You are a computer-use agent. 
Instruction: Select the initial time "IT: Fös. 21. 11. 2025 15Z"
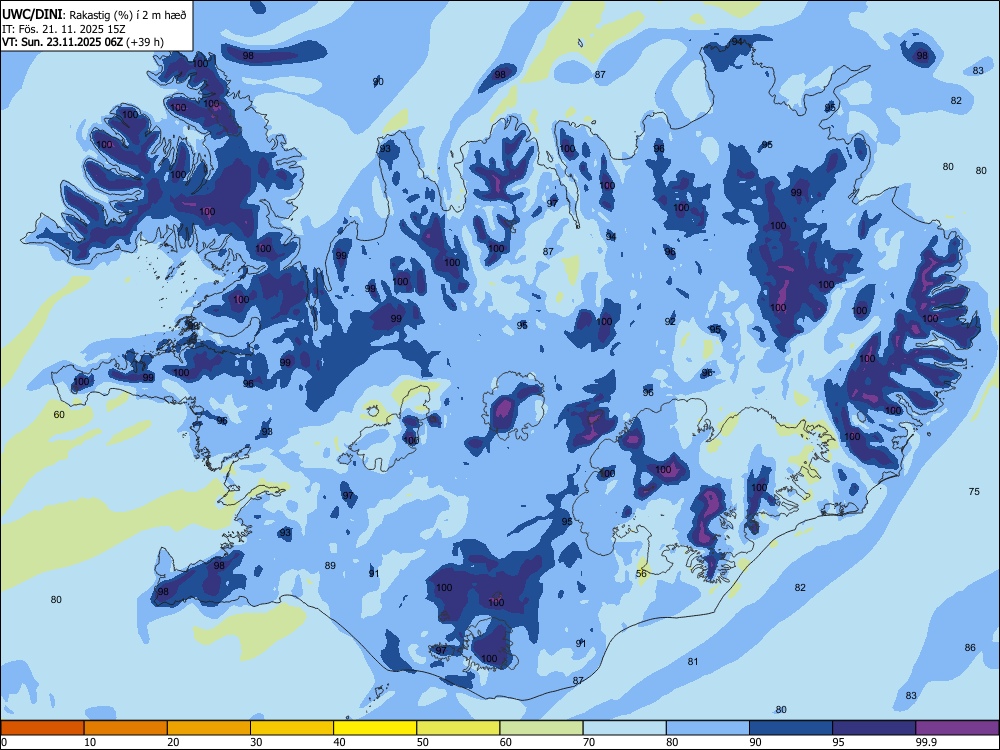click(x=64, y=29)
